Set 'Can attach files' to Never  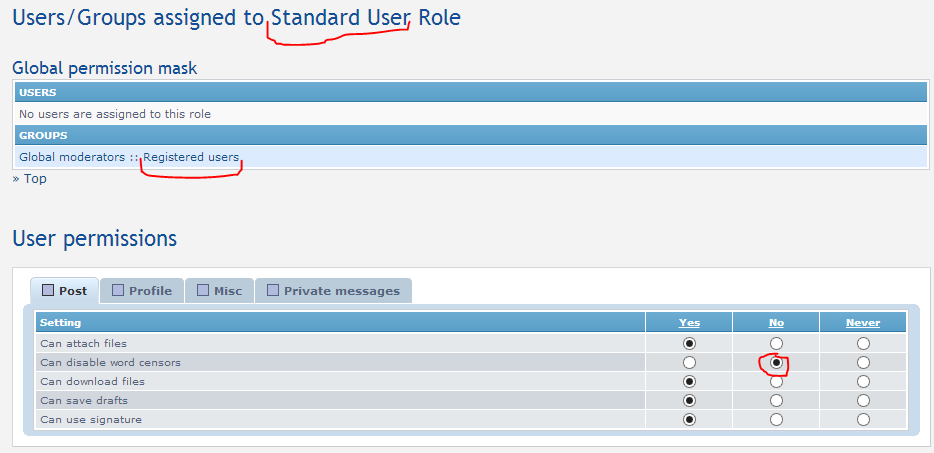[863, 343]
